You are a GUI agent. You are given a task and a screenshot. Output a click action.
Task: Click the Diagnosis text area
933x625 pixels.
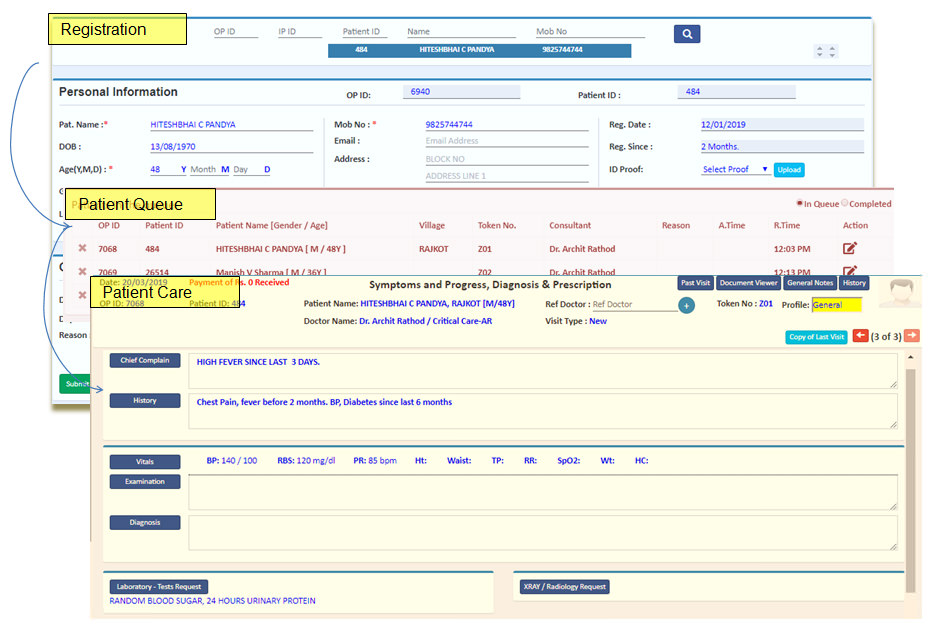(x=543, y=532)
